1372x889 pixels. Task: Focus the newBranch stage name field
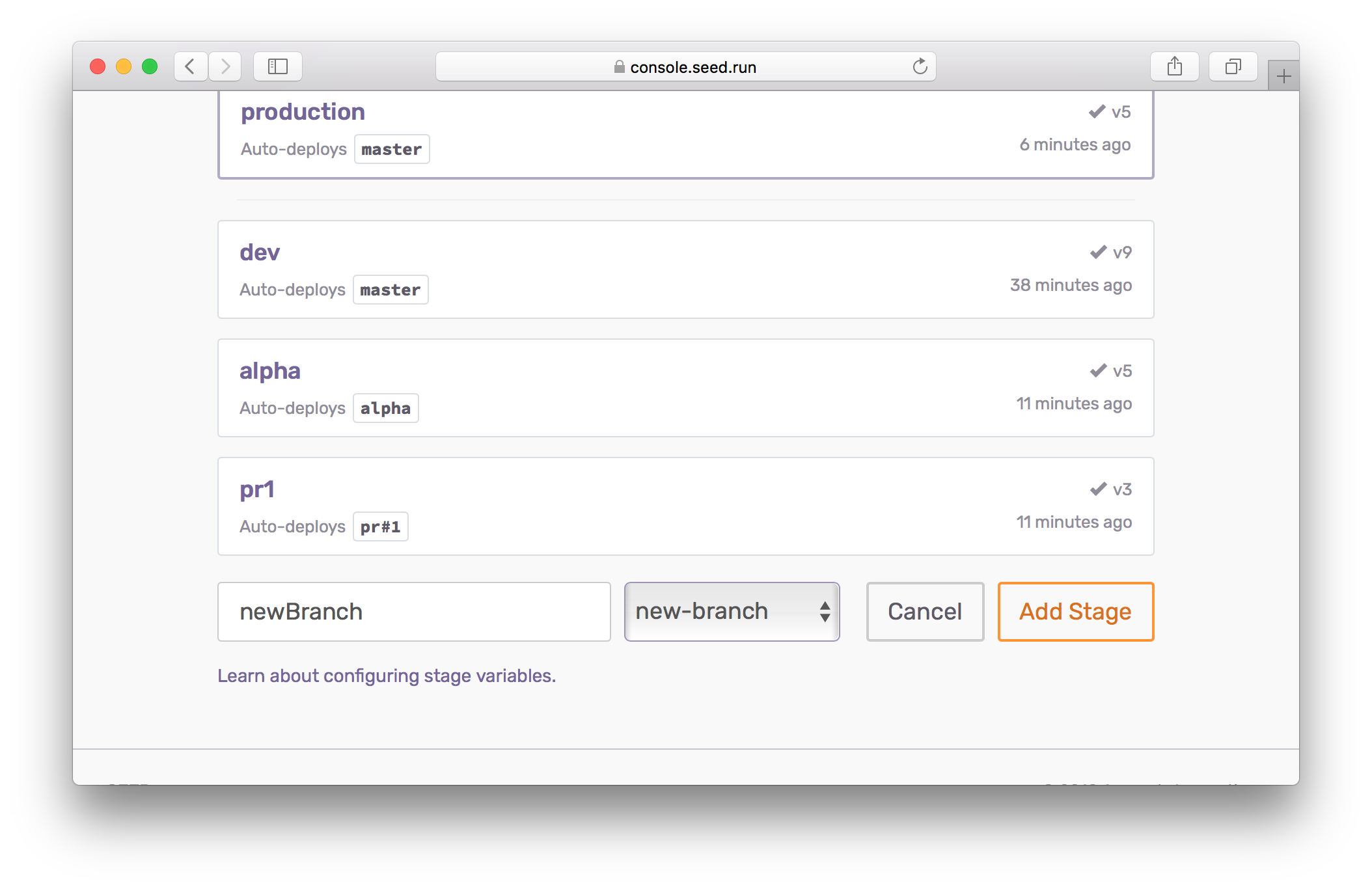tap(414, 612)
